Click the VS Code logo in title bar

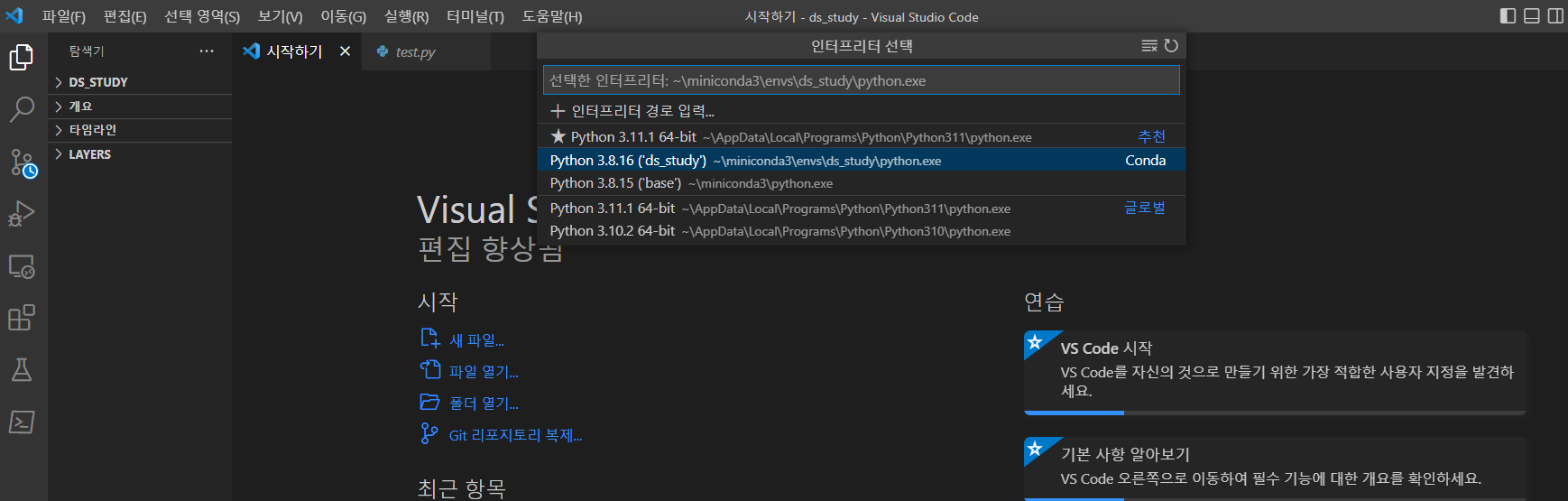[x=14, y=16]
